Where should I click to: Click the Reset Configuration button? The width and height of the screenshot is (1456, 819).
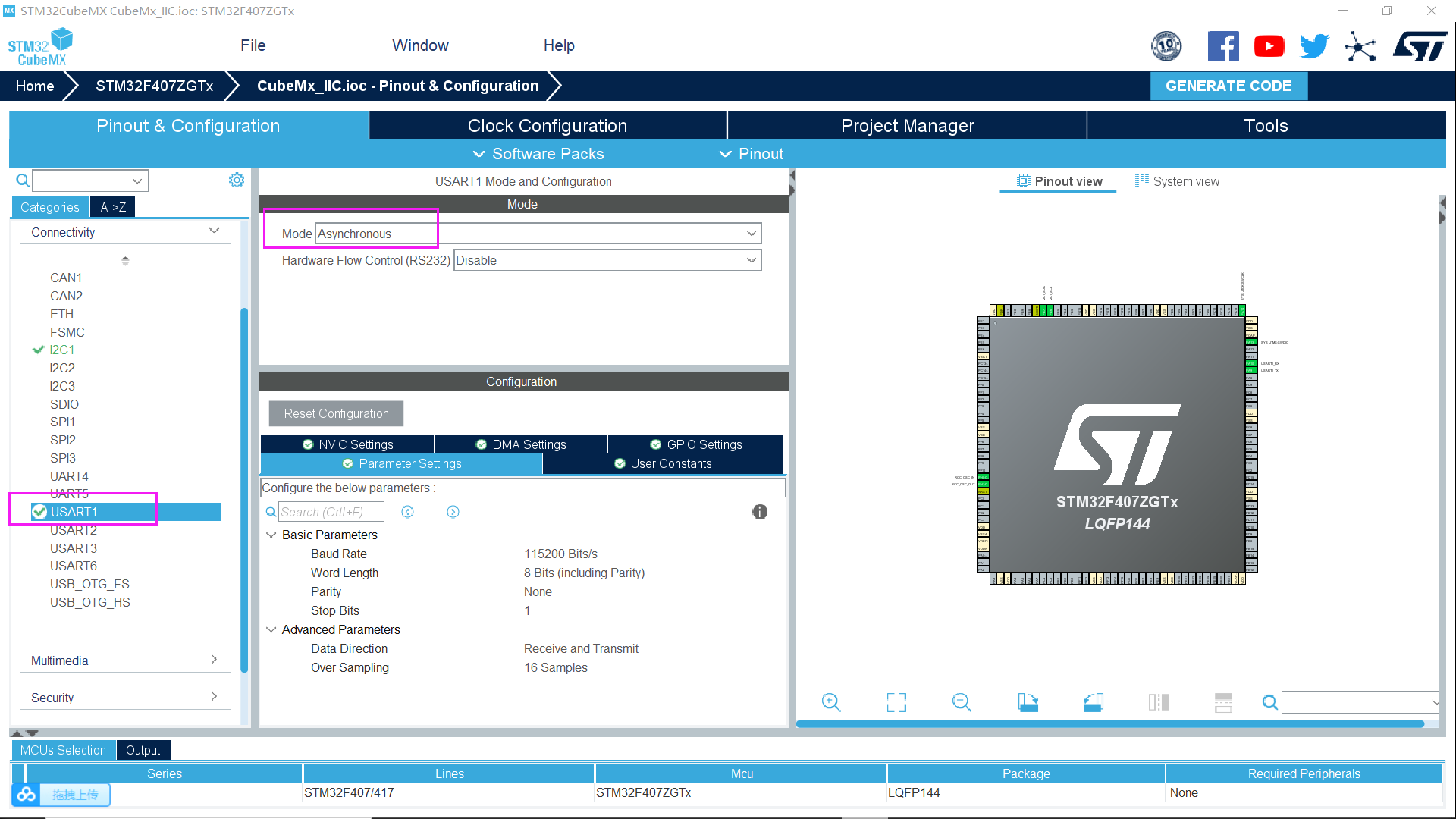335,413
